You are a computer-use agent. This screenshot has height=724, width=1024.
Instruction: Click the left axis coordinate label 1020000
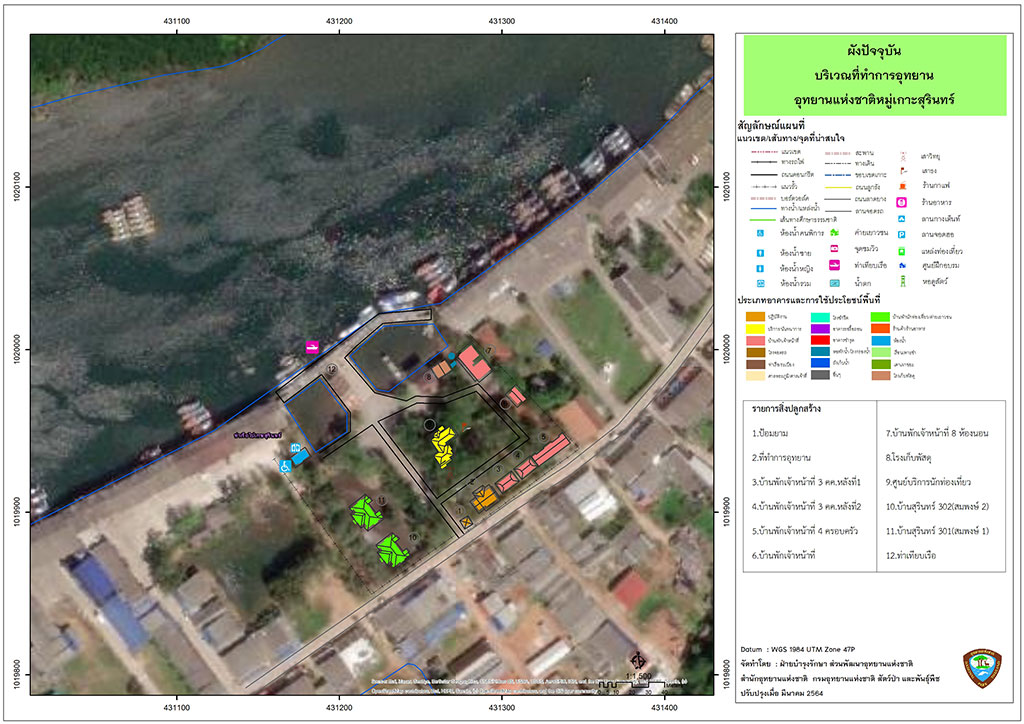point(18,349)
